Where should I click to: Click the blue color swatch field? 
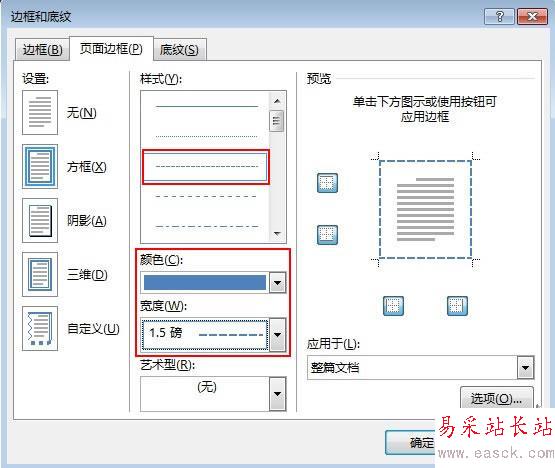205,282
